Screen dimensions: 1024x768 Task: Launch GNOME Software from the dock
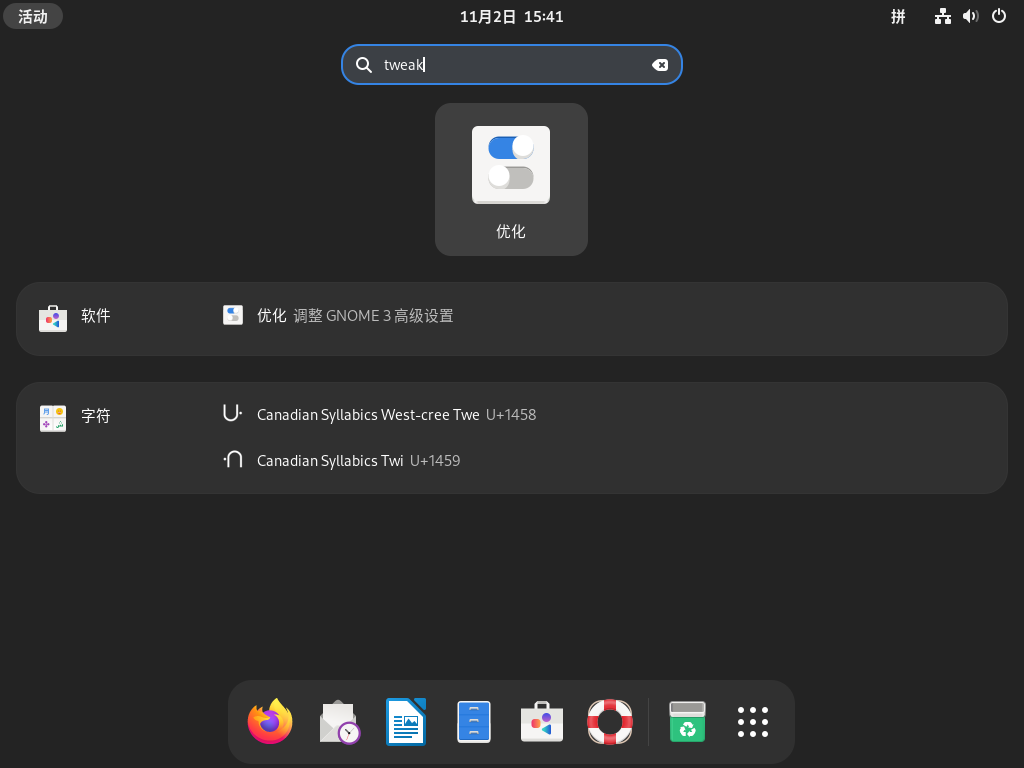point(542,722)
